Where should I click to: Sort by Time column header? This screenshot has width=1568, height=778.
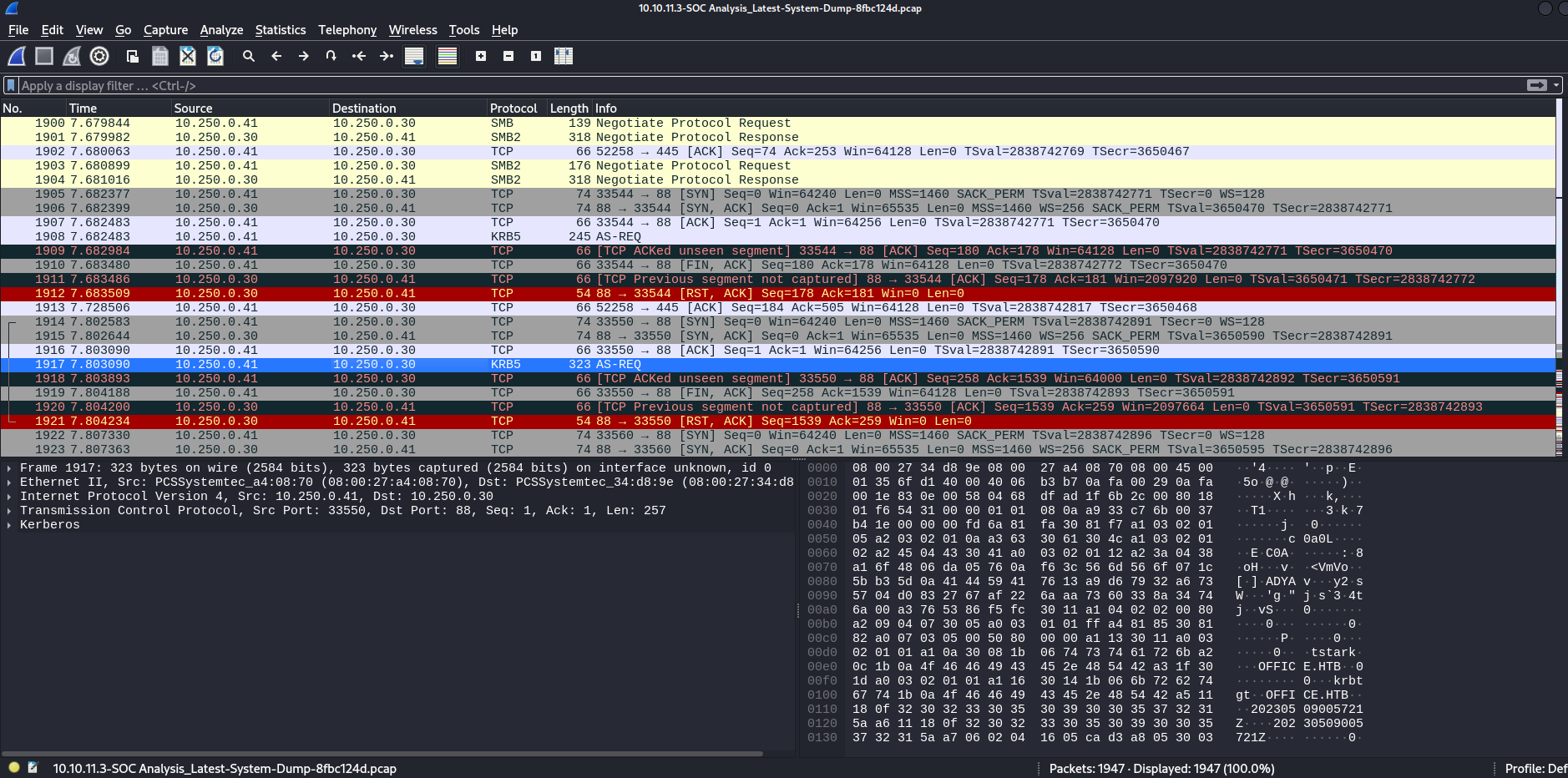point(119,109)
